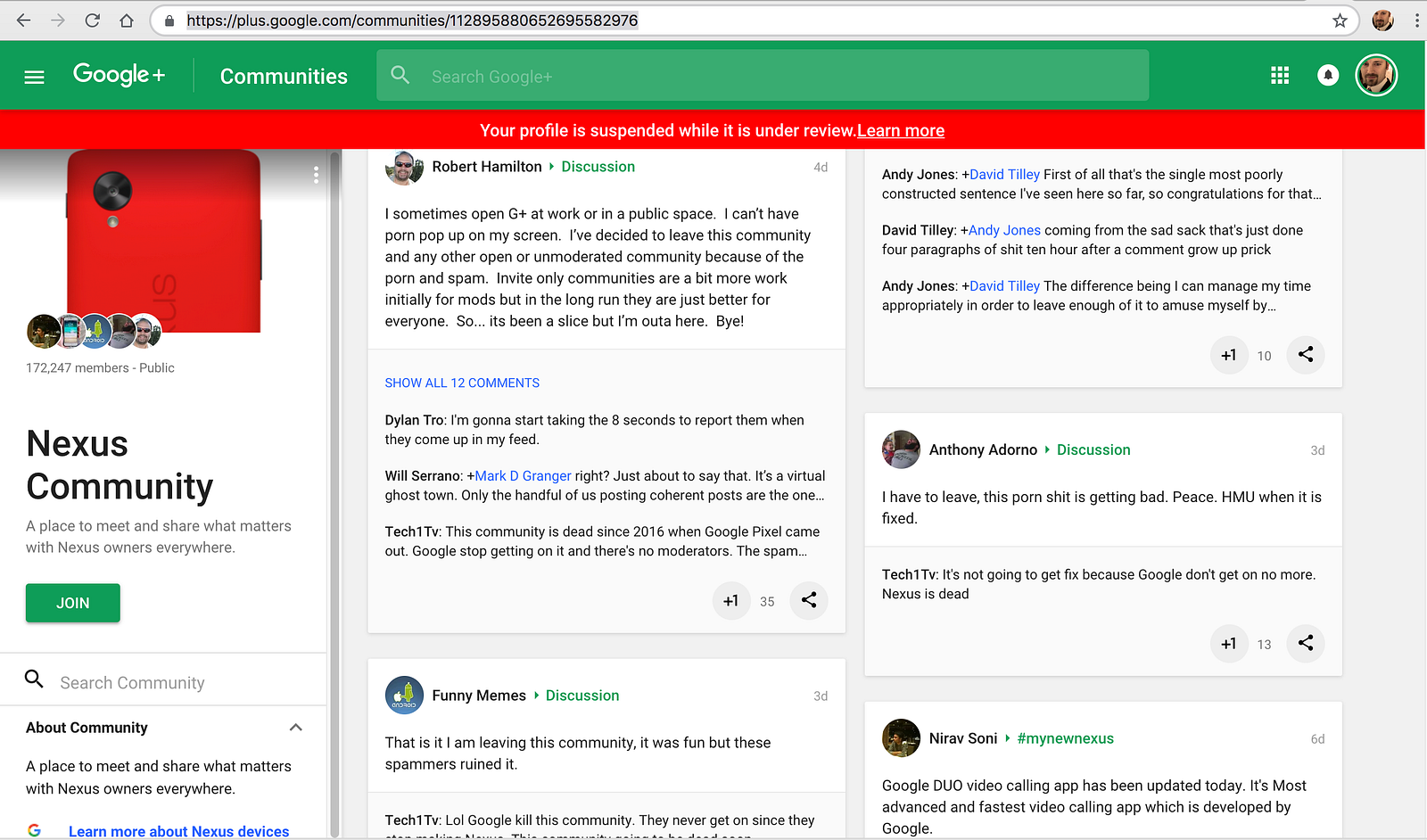The width and height of the screenshot is (1427, 840).
Task: Click Funny Memes' profile picture
Action: 404,696
